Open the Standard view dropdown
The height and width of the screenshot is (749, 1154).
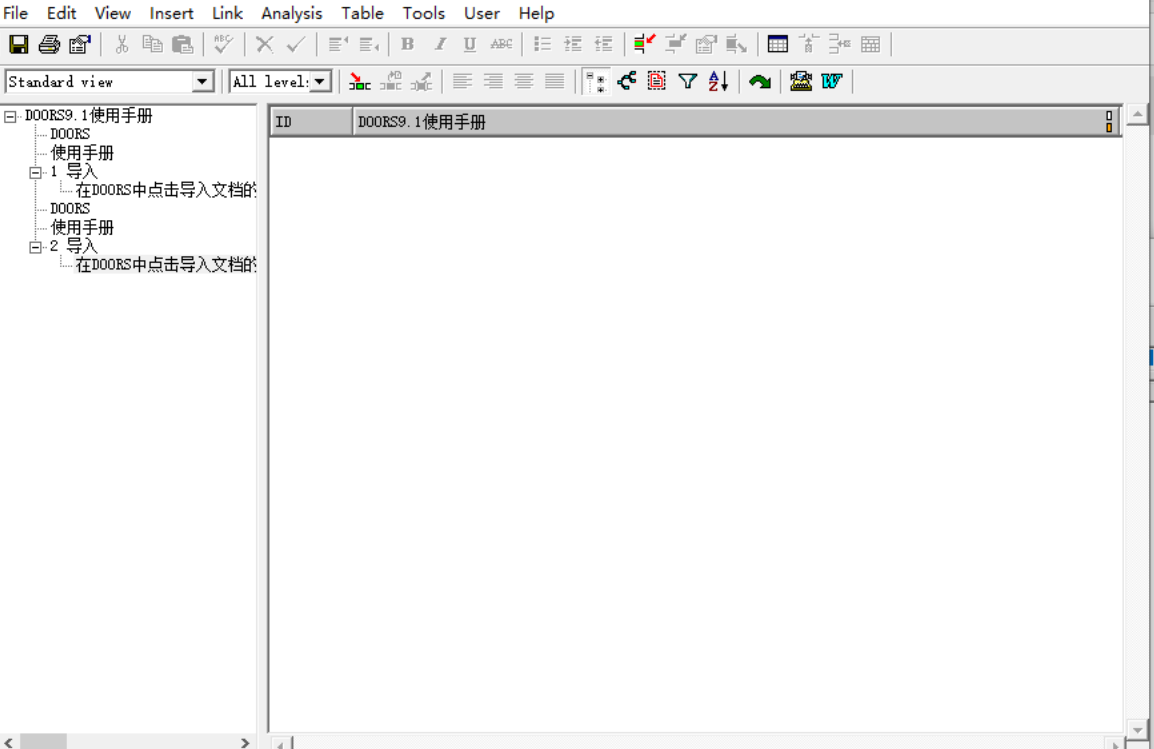pyautogui.click(x=203, y=82)
